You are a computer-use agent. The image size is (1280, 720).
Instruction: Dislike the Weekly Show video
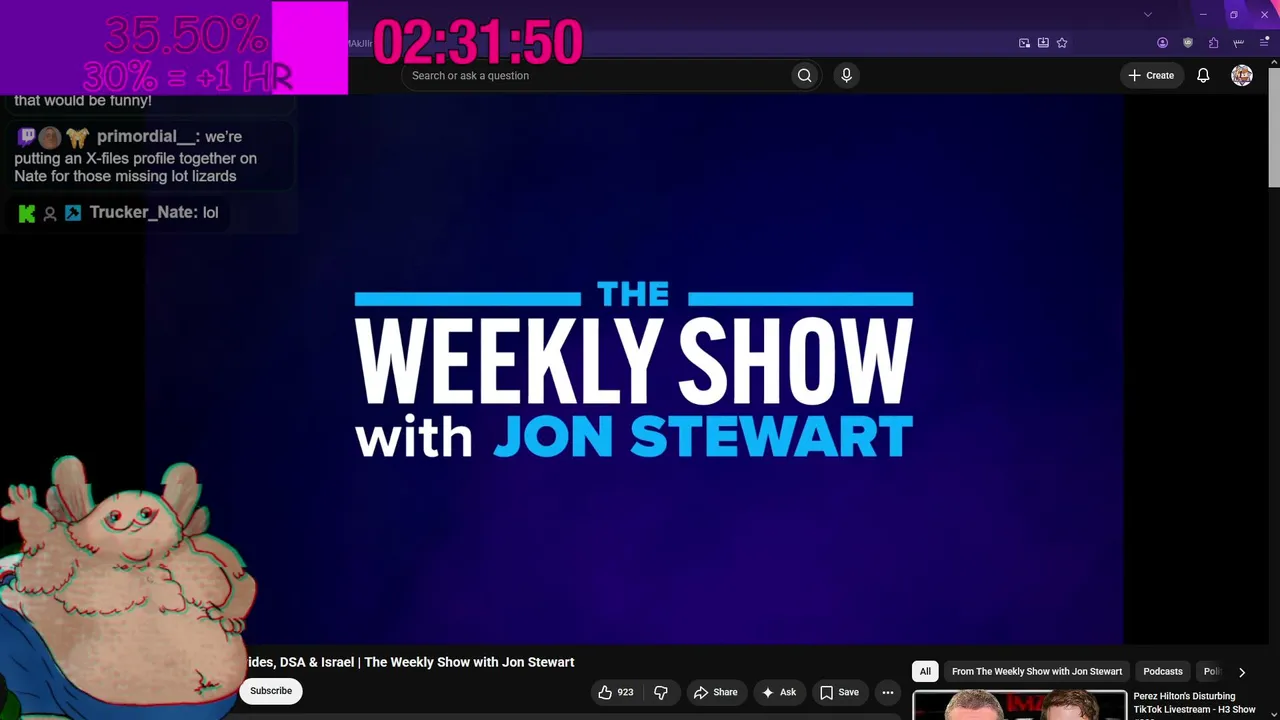coord(661,692)
